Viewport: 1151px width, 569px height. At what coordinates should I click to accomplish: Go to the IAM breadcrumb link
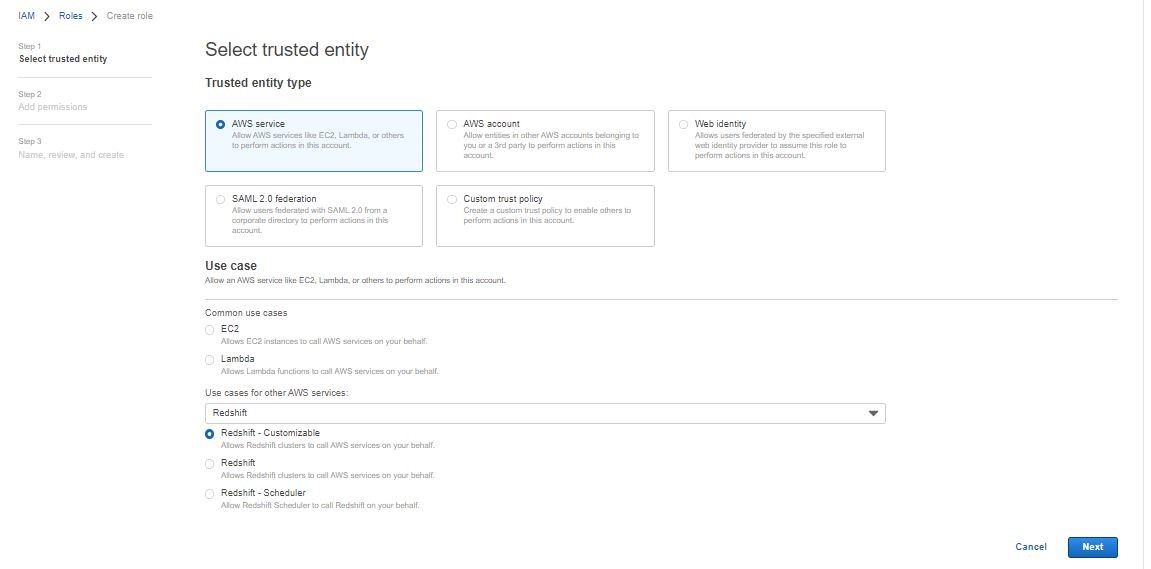pos(26,16)
